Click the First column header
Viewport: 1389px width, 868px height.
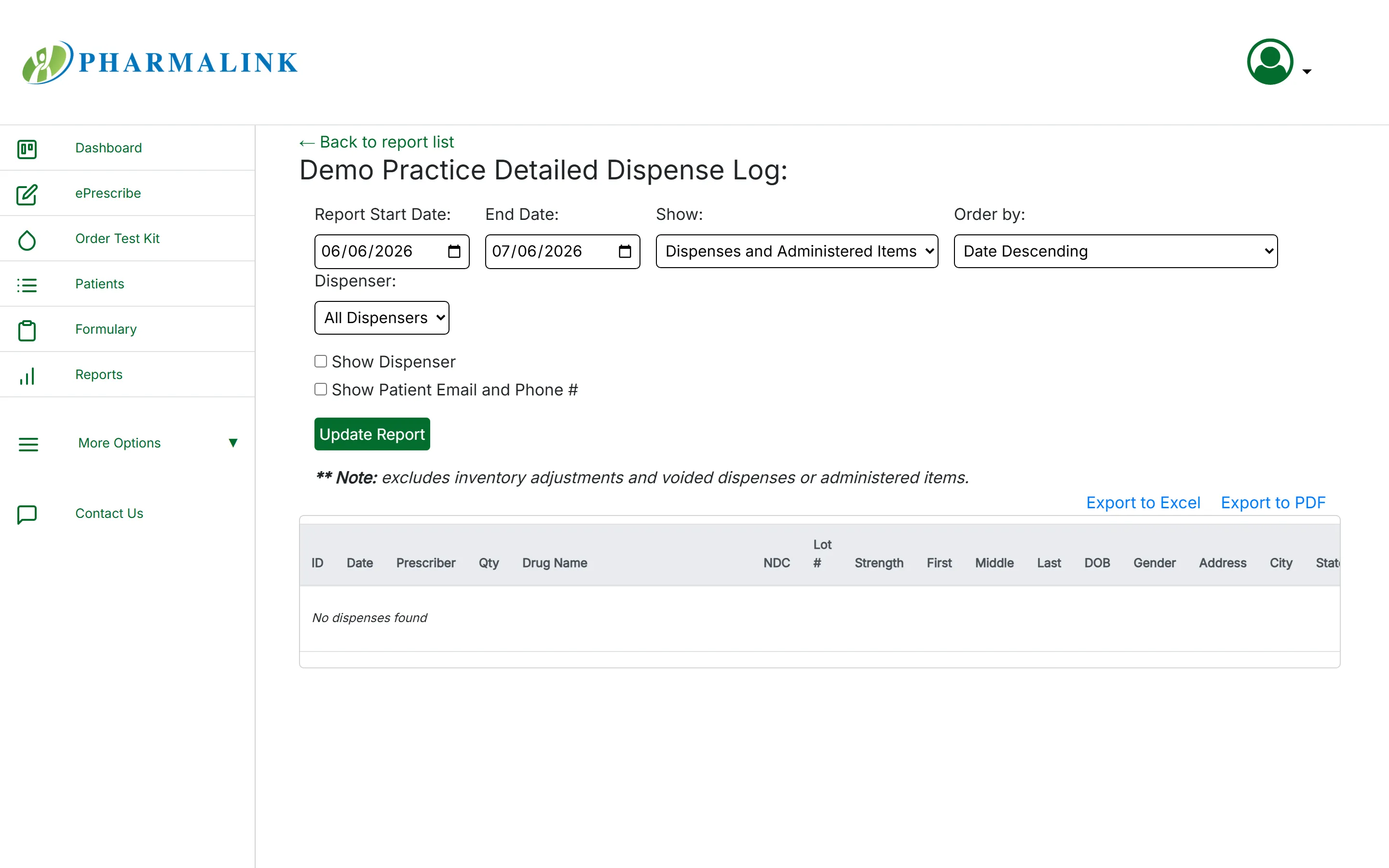[x=939, y=563]
